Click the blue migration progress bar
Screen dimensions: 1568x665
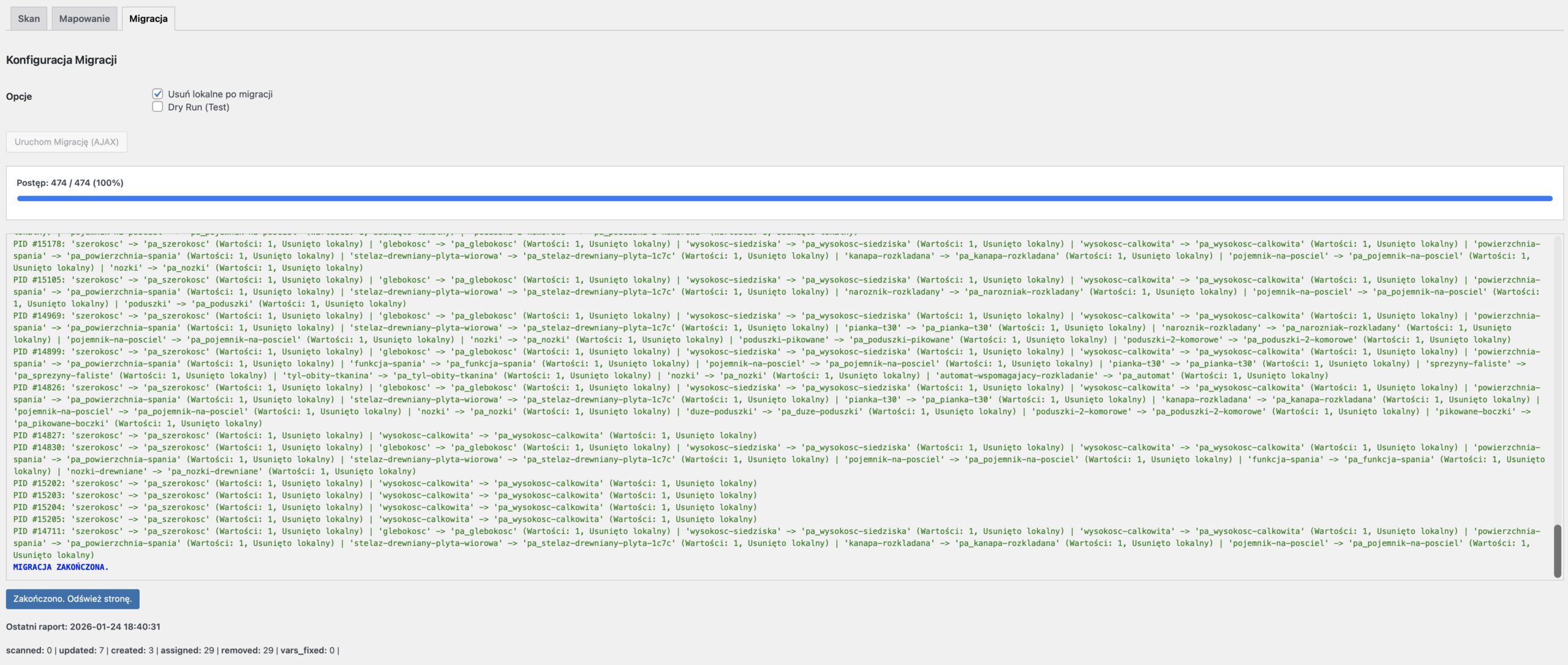click(x=784, y=199)
